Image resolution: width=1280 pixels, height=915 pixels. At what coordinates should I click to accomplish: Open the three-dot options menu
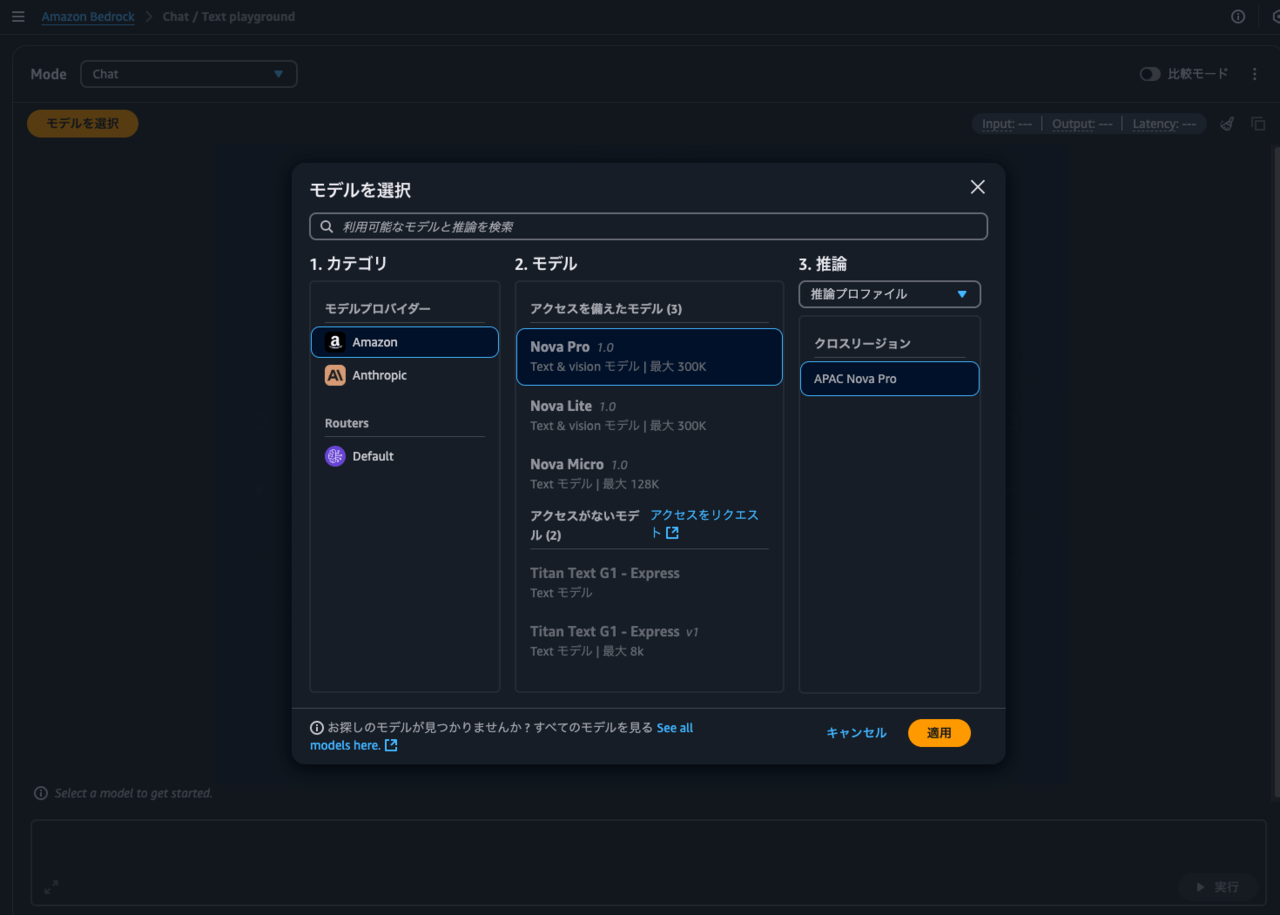tap(1254, 74)
